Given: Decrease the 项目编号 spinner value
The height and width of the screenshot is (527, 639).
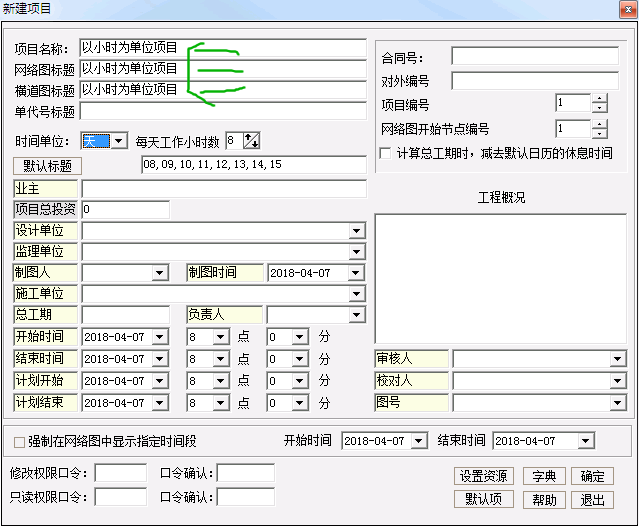Looking at the screenshot, I should 599,108.
